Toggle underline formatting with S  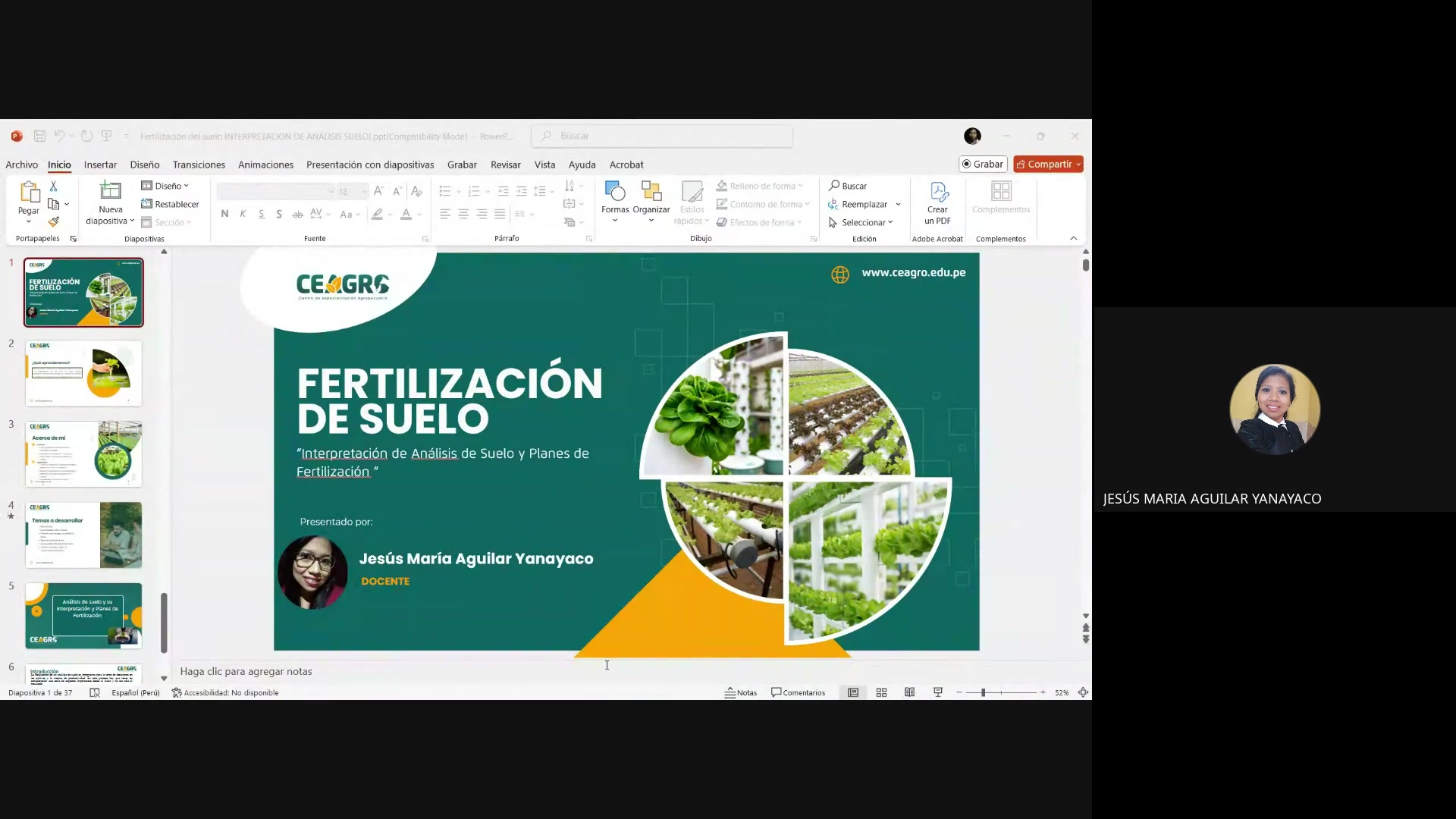coord(261,214)
